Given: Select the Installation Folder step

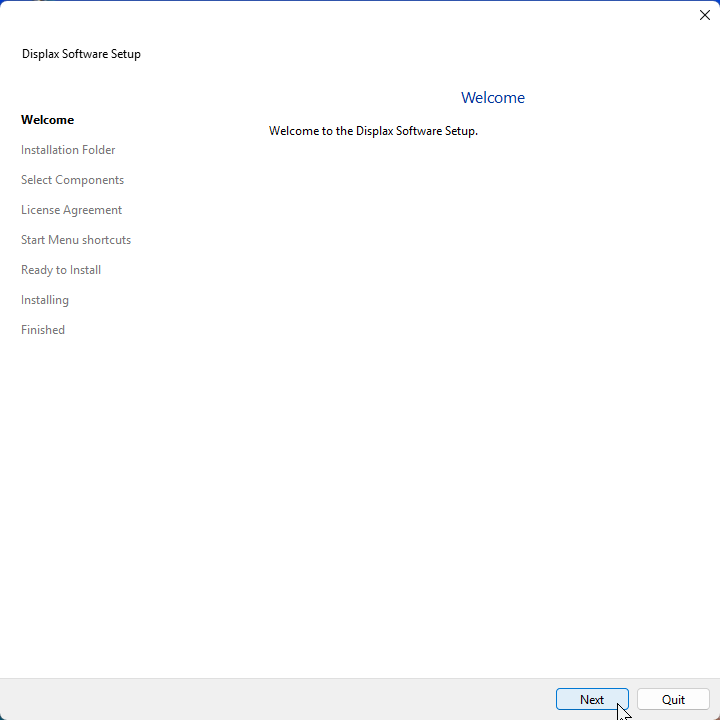Looking at the screenshot, I should [68, 150].
